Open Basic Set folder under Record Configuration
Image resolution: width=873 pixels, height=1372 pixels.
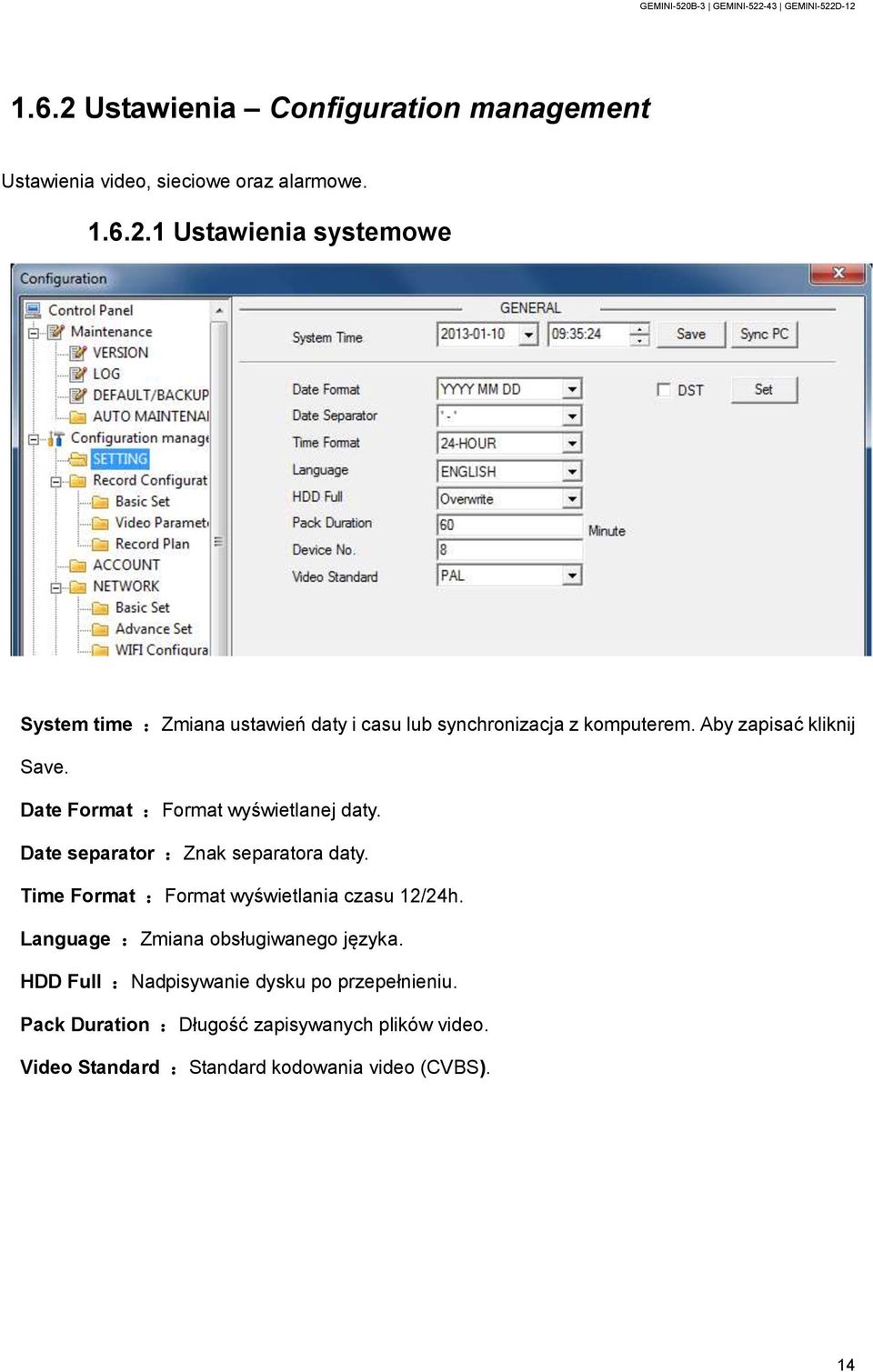click(x=100, y=501)
